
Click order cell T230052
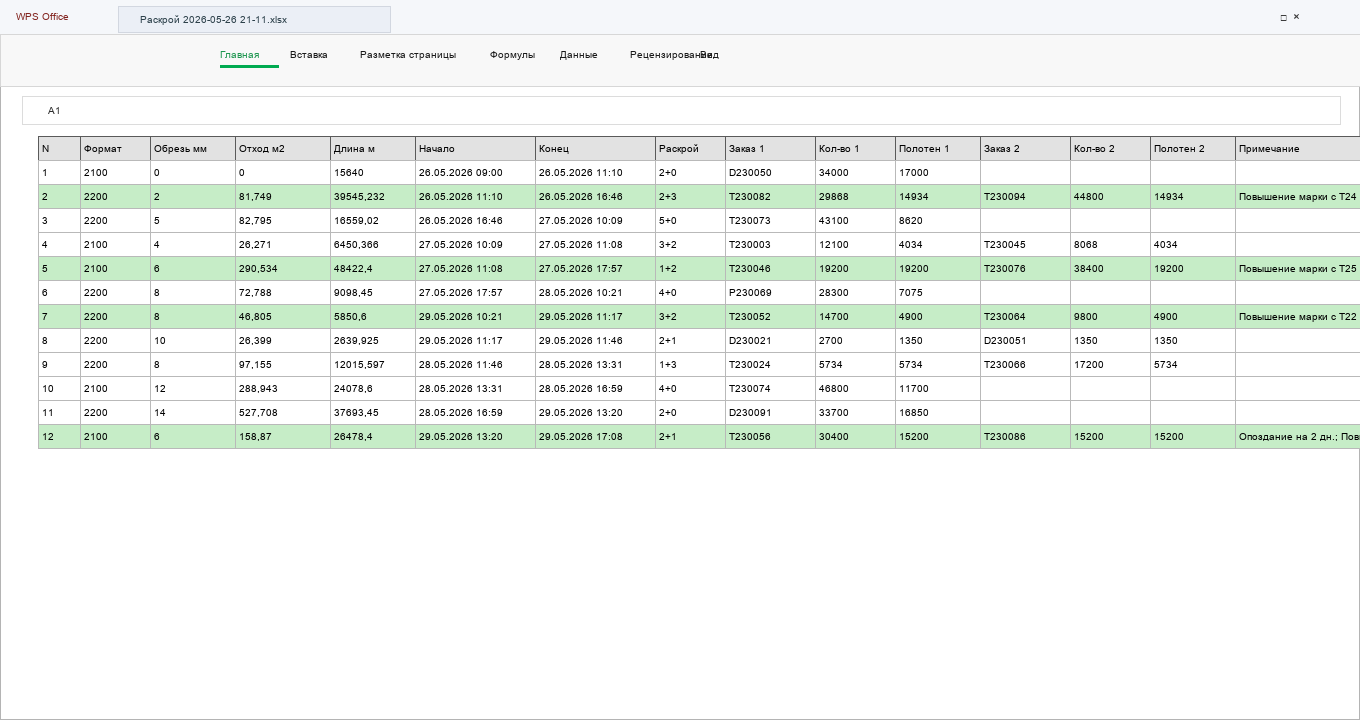click(x=770, y=317)
